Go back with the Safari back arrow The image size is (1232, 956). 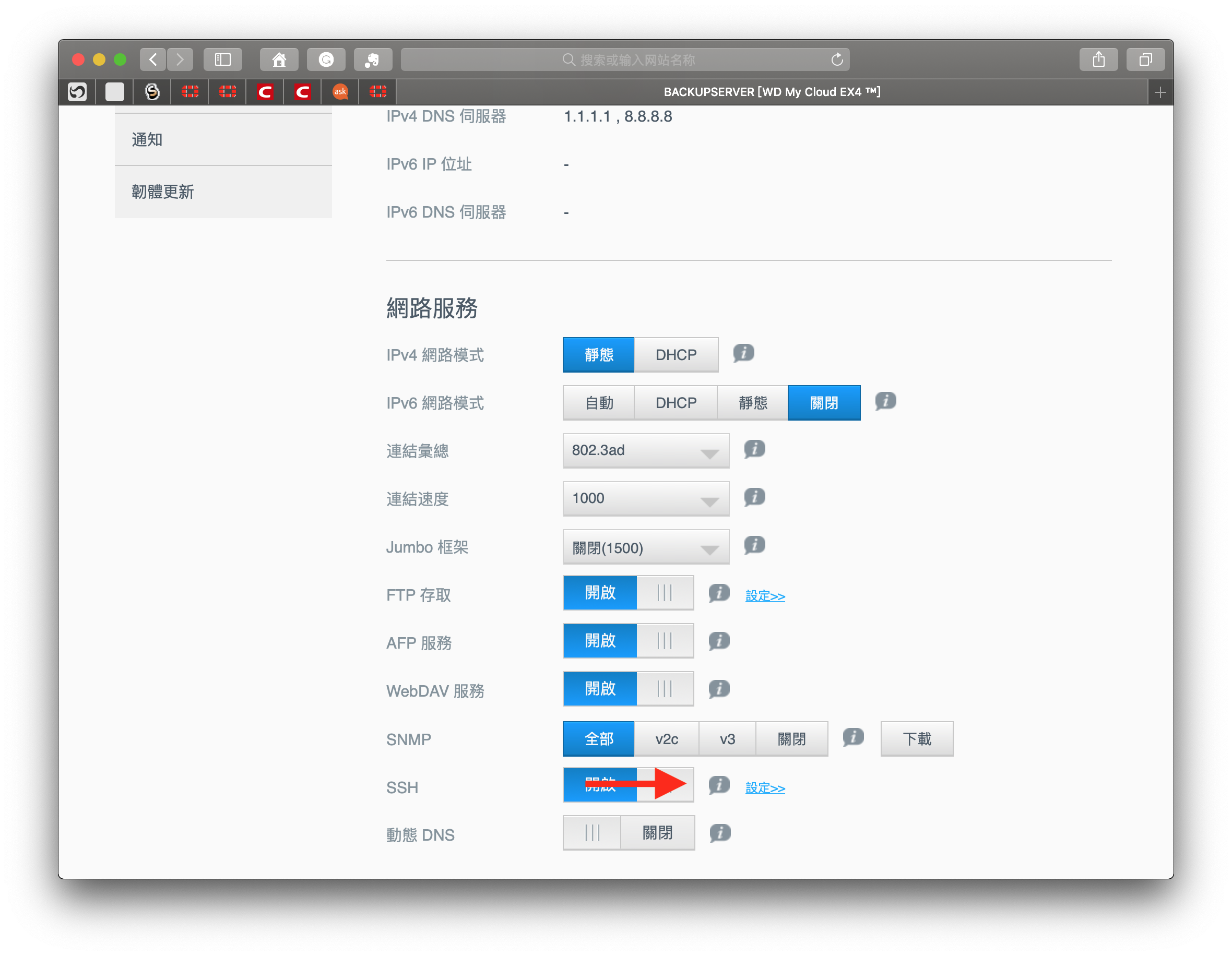coord(153,59)
